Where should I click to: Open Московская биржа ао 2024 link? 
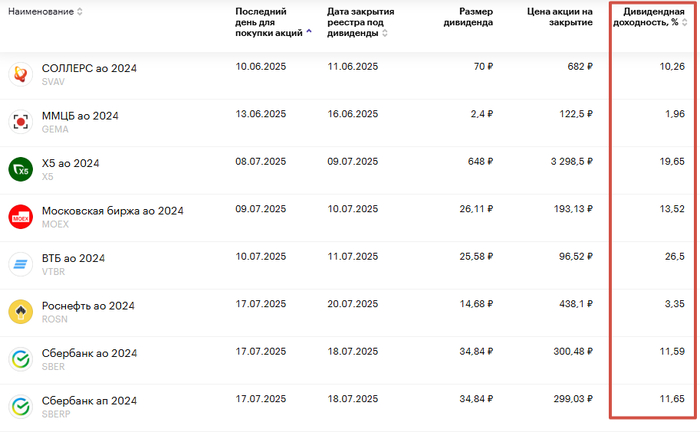coord(112,211)
